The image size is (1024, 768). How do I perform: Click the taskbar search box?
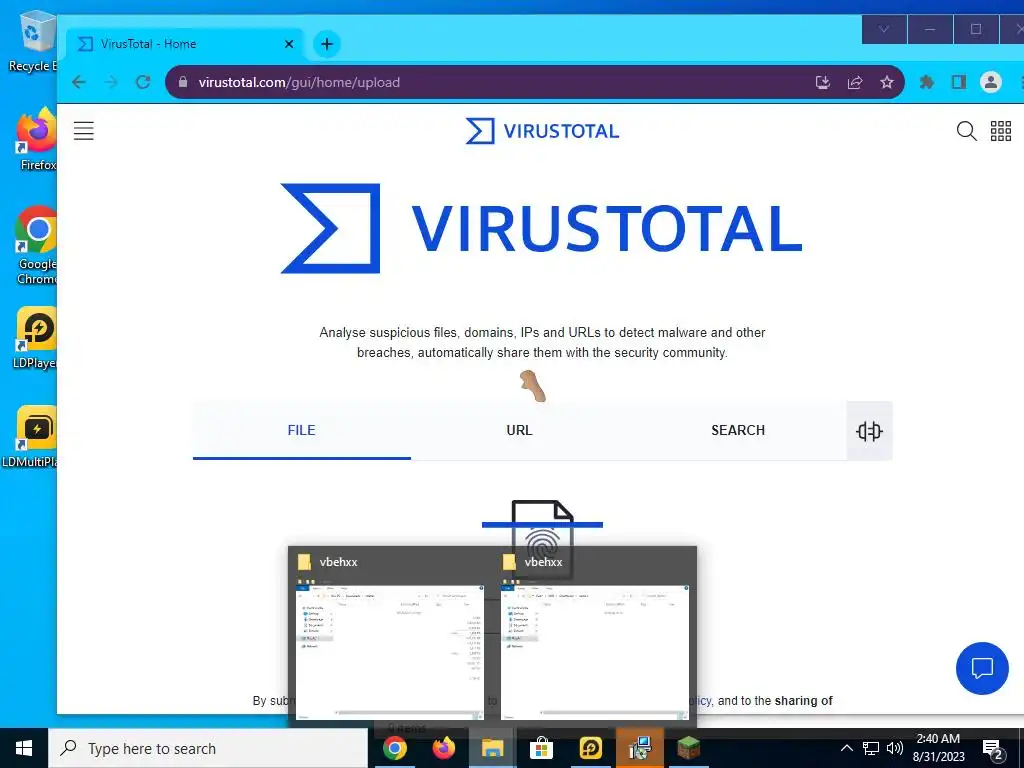[208, 748]
